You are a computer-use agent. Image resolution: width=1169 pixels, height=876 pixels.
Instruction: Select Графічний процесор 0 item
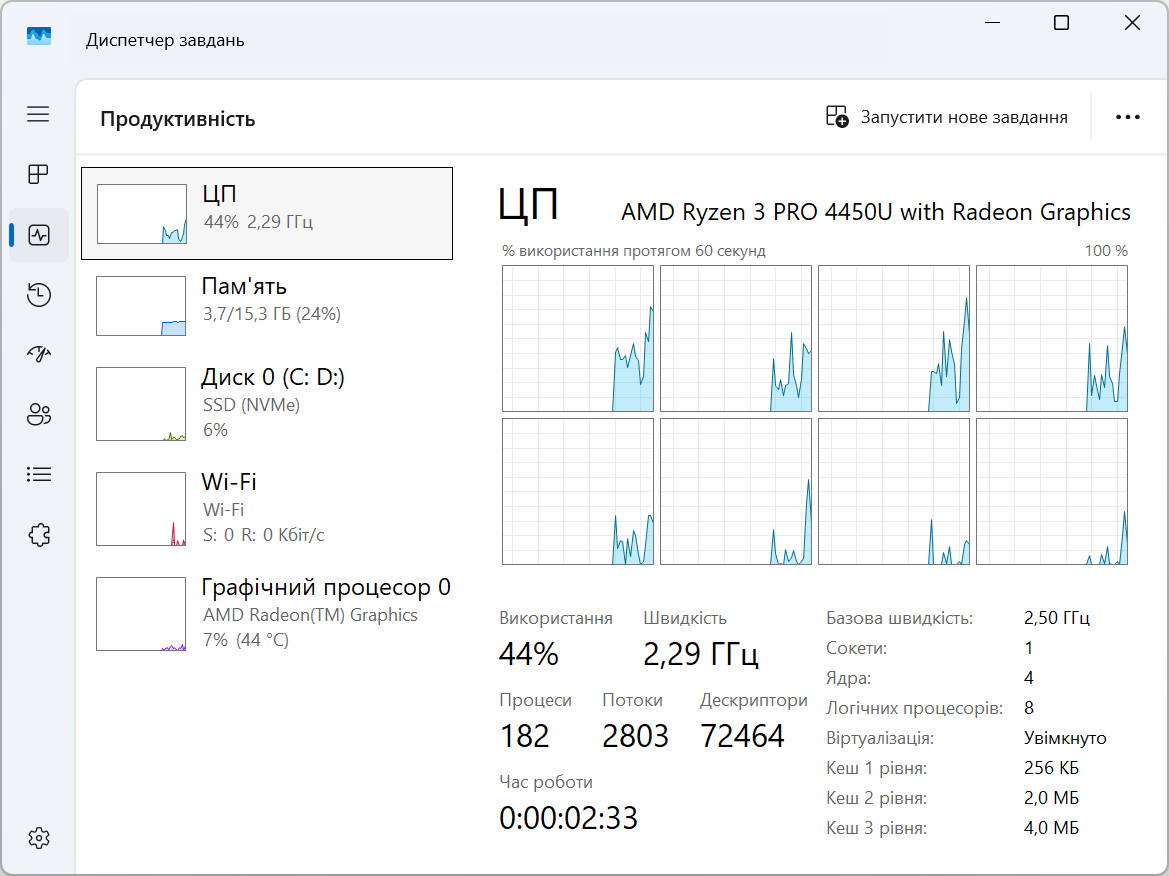pyautogui.click(x=267, y=614)
